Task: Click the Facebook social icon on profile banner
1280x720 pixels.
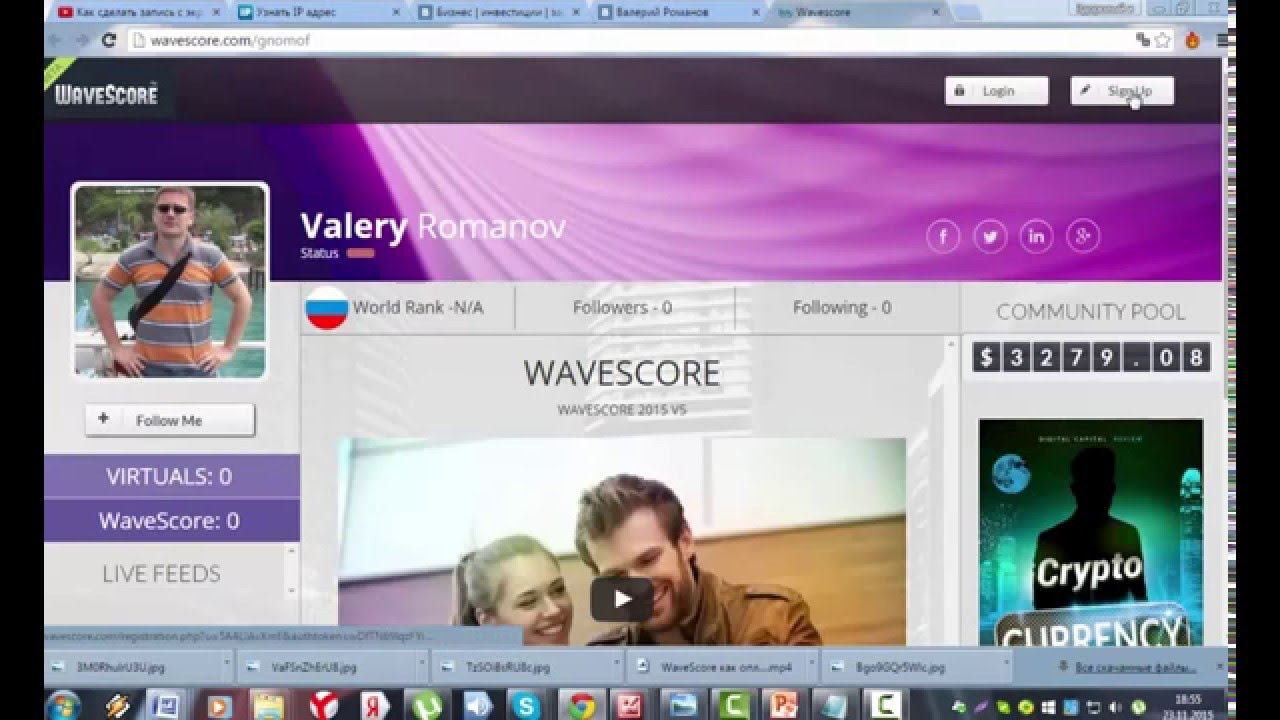Action: pos(943,237)
